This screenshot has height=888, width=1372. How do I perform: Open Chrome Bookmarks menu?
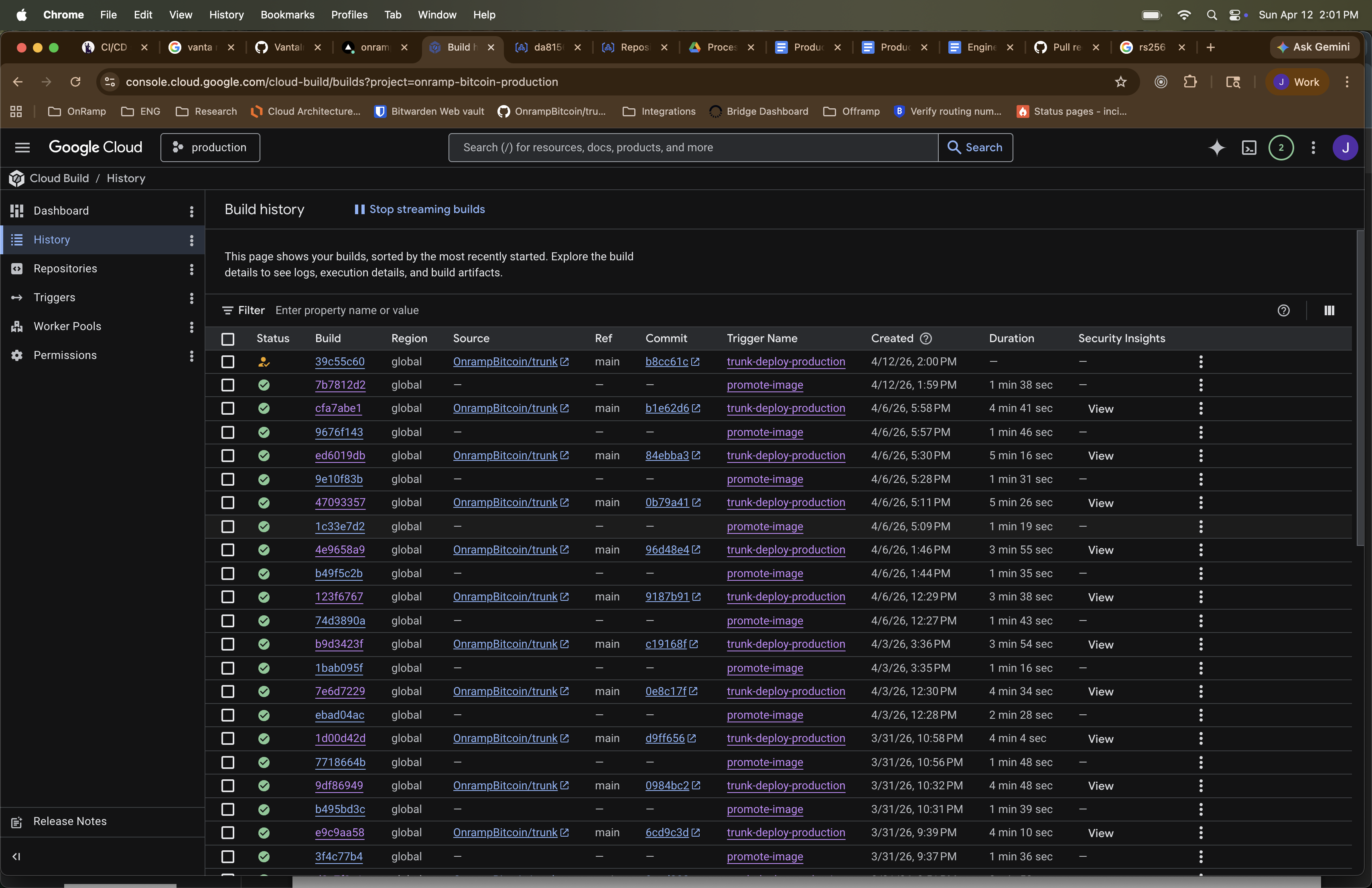(287, 14)
